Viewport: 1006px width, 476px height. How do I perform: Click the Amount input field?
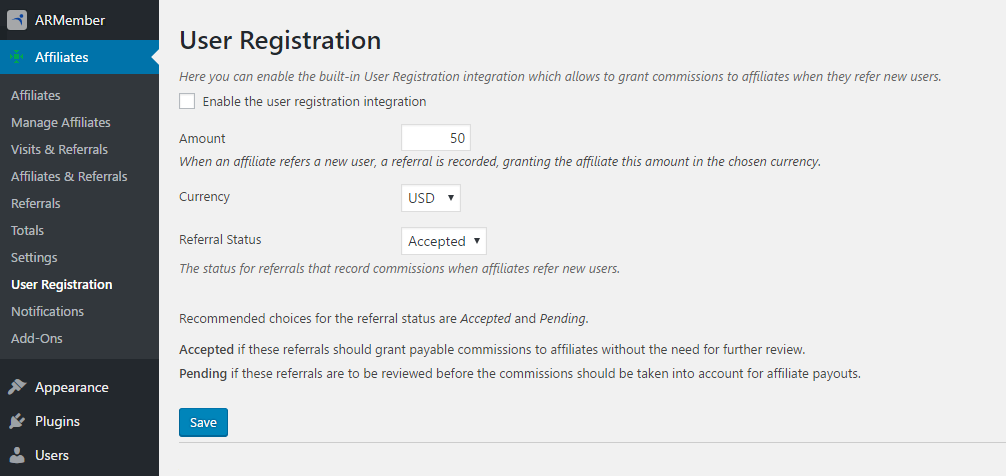[435, 138]
